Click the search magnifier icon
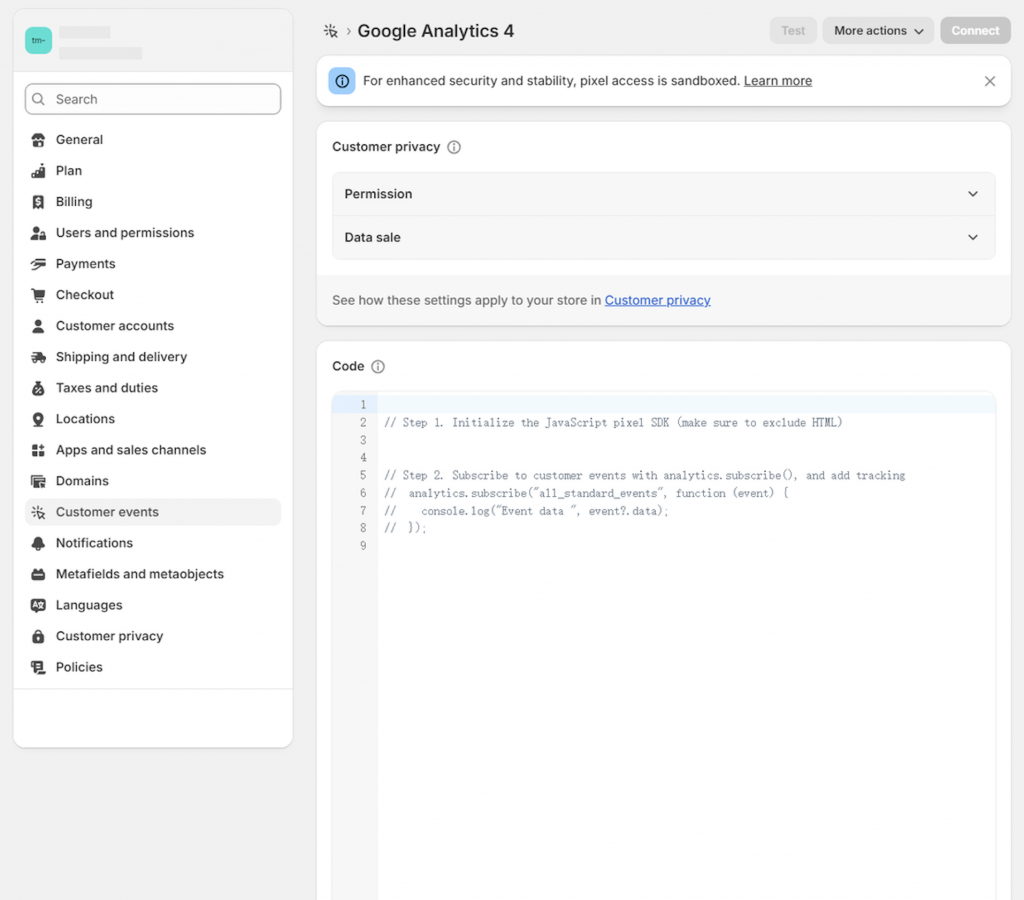The image size is (1024, 900). [x=39, y=99]
